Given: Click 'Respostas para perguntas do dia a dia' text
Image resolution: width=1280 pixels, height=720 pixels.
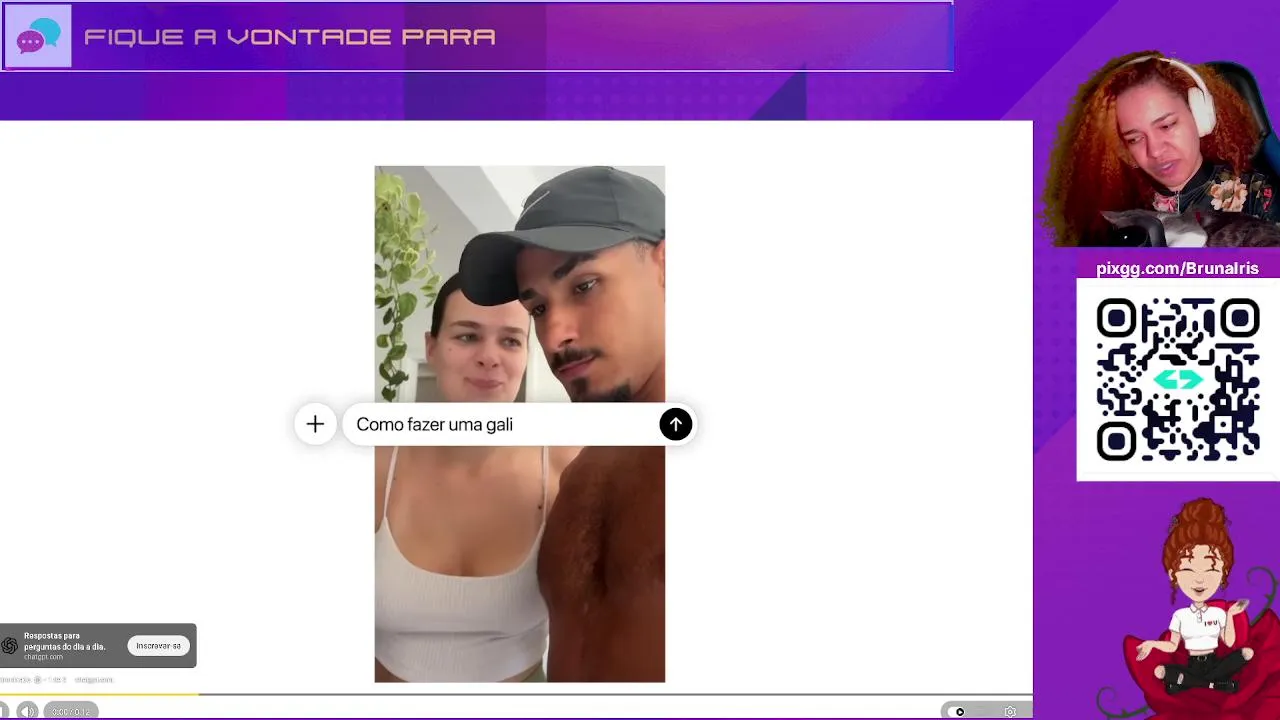Looking at the screenshot, I should tap(65, 641).
